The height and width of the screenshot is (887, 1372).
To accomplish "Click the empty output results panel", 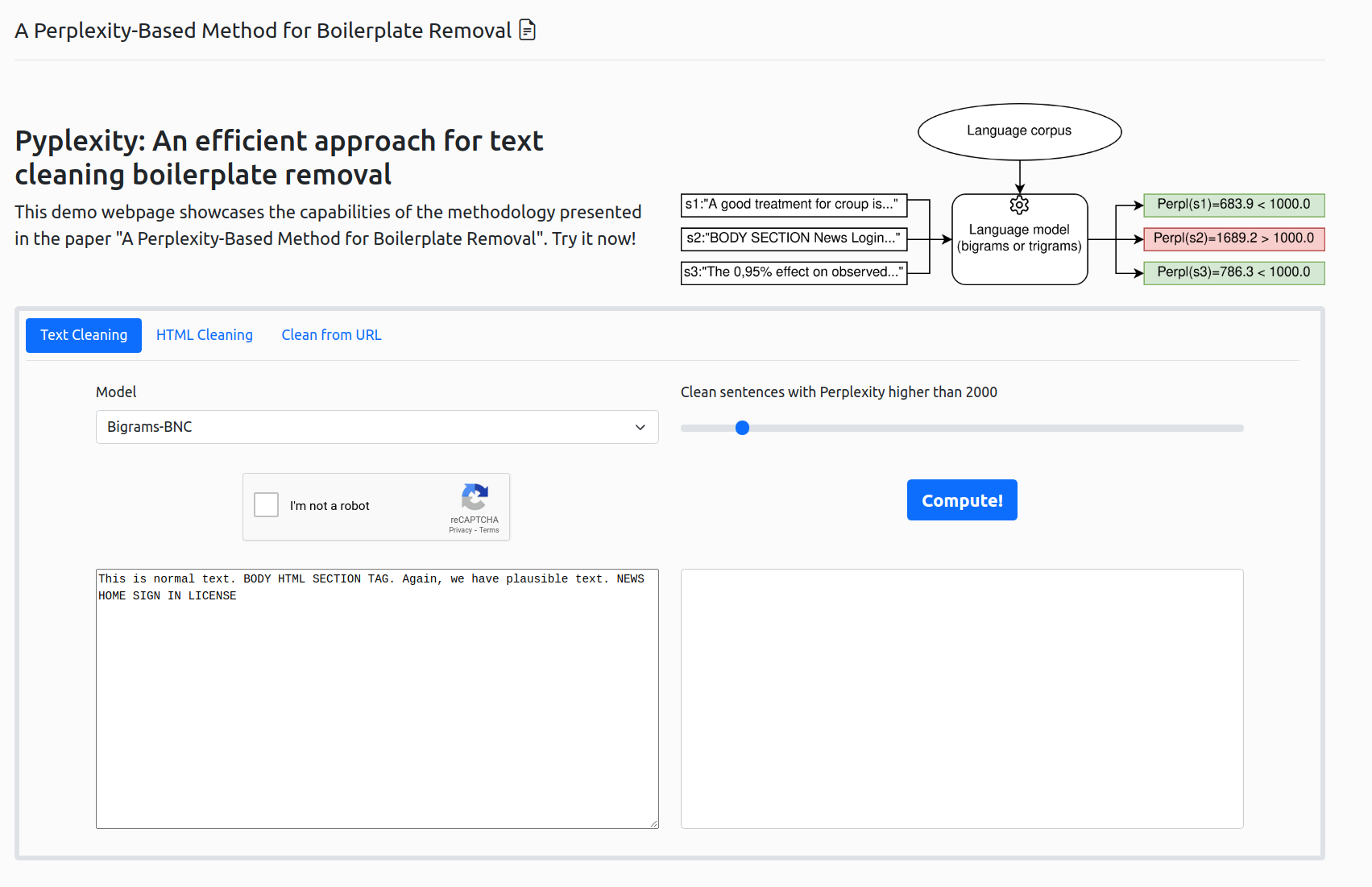I will (x=961, y=698).
